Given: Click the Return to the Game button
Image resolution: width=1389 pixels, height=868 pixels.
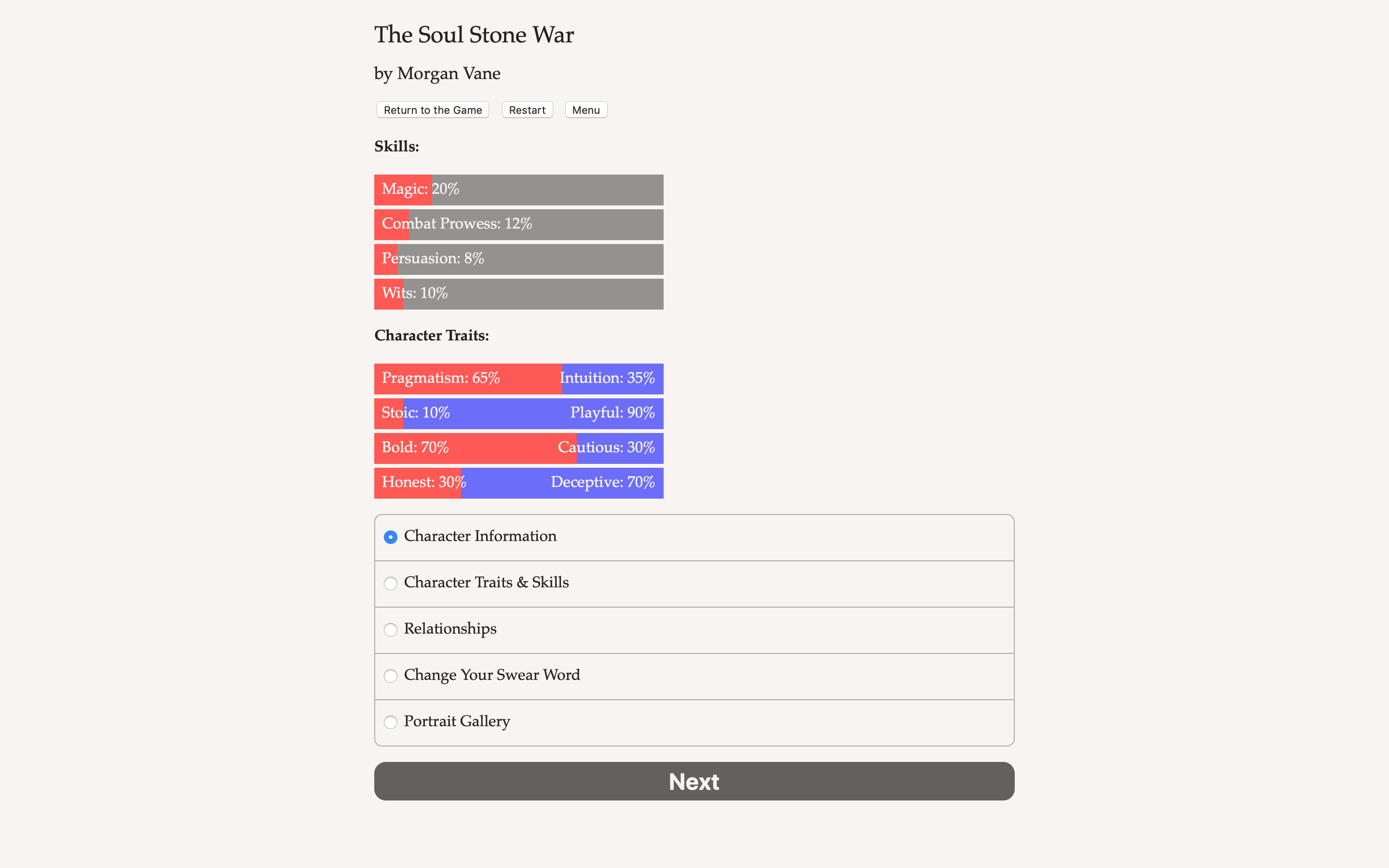Looking at the screenshot, I should pyautogui.click(x=432, y=109).
